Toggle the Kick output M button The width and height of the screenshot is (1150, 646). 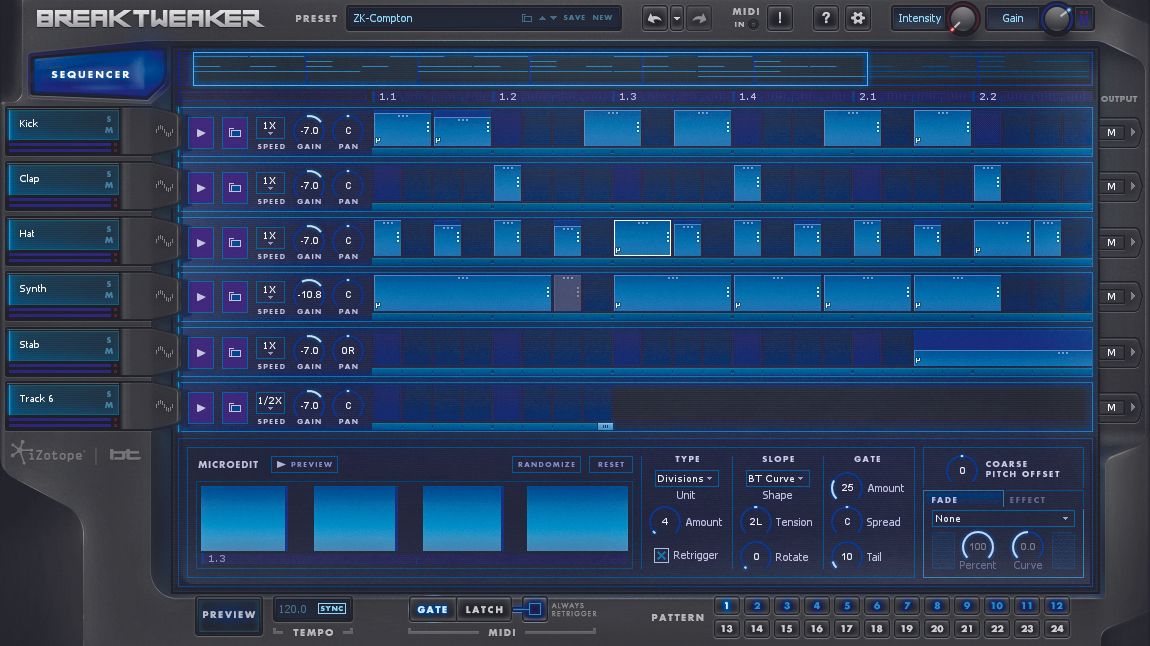click(x=1112, y=133)
